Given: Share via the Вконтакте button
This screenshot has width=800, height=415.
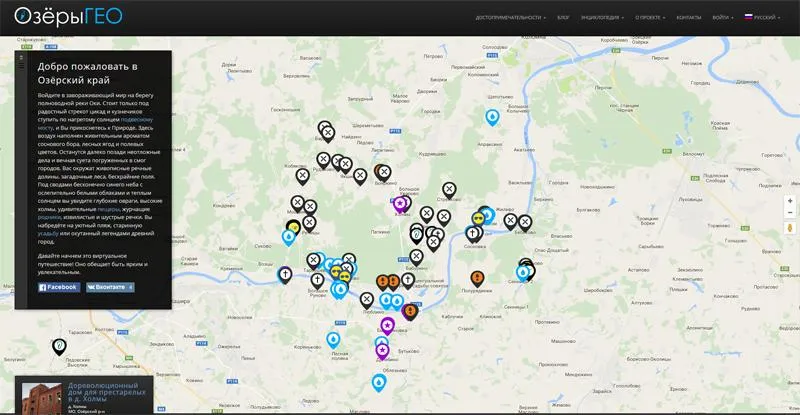Looking at the screenshot, I should click(110, 287).
